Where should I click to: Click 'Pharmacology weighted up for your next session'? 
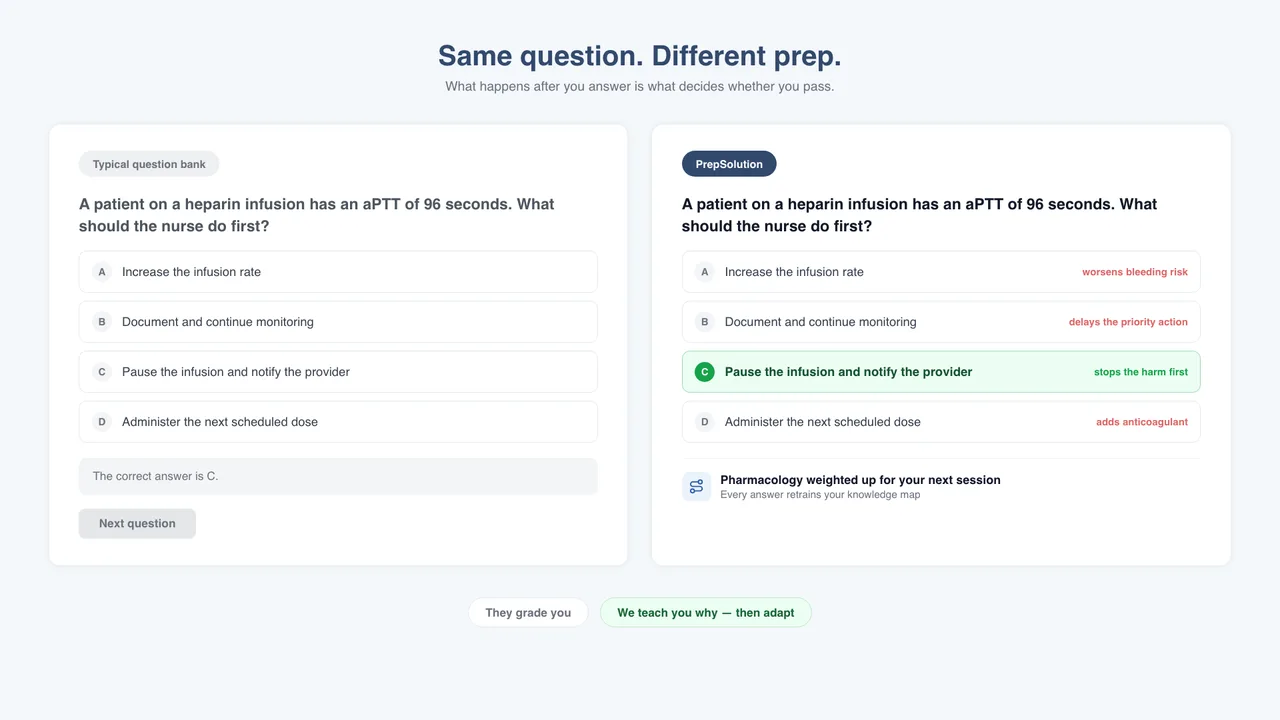[860, 480]
